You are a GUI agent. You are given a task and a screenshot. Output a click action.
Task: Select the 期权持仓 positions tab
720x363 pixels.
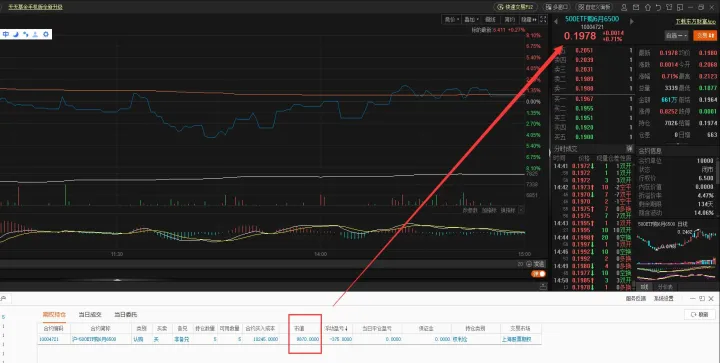click(x=54, y=315)
